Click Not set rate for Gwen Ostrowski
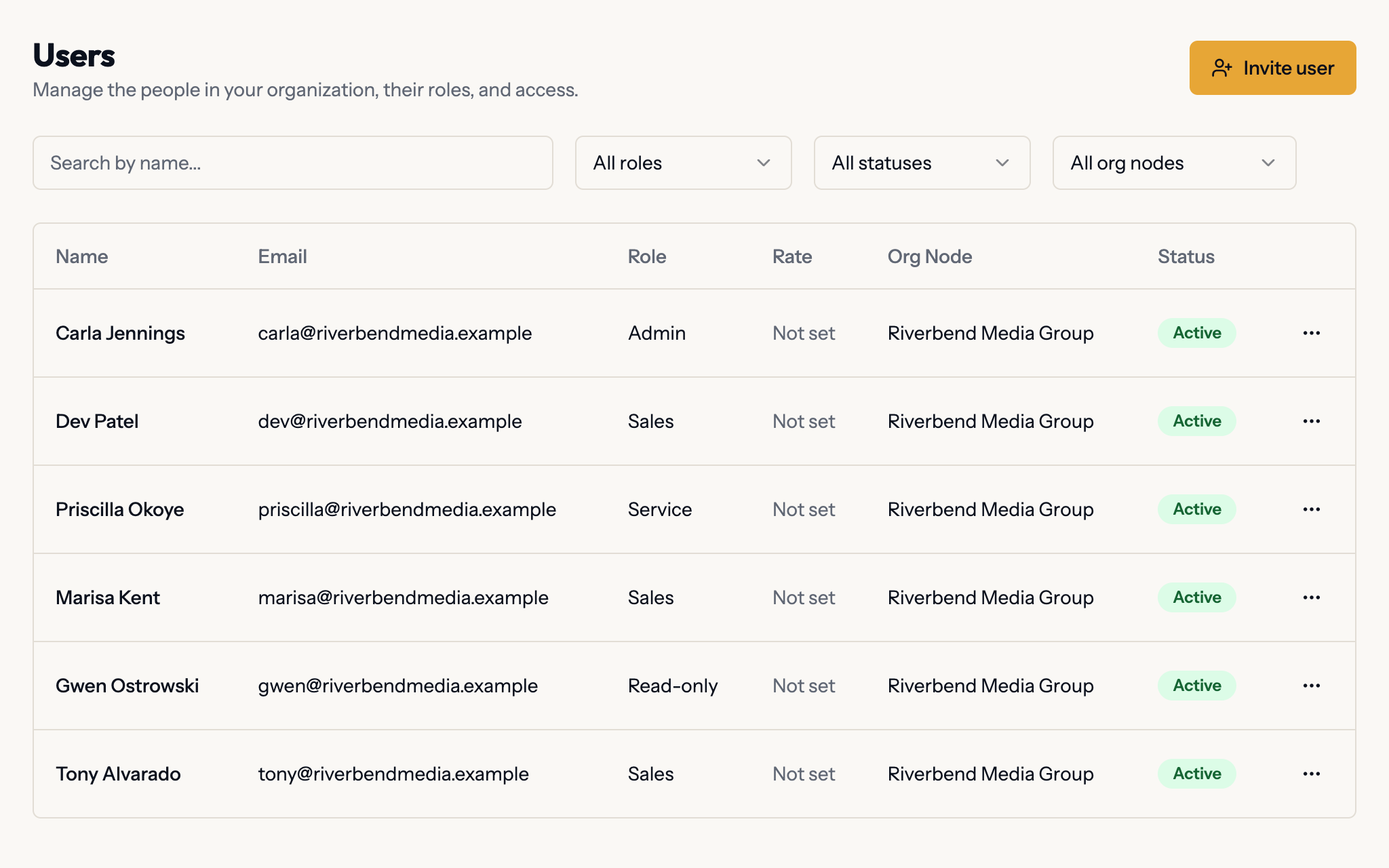This screenshot has height=868, width=1389. coord(804,686)
